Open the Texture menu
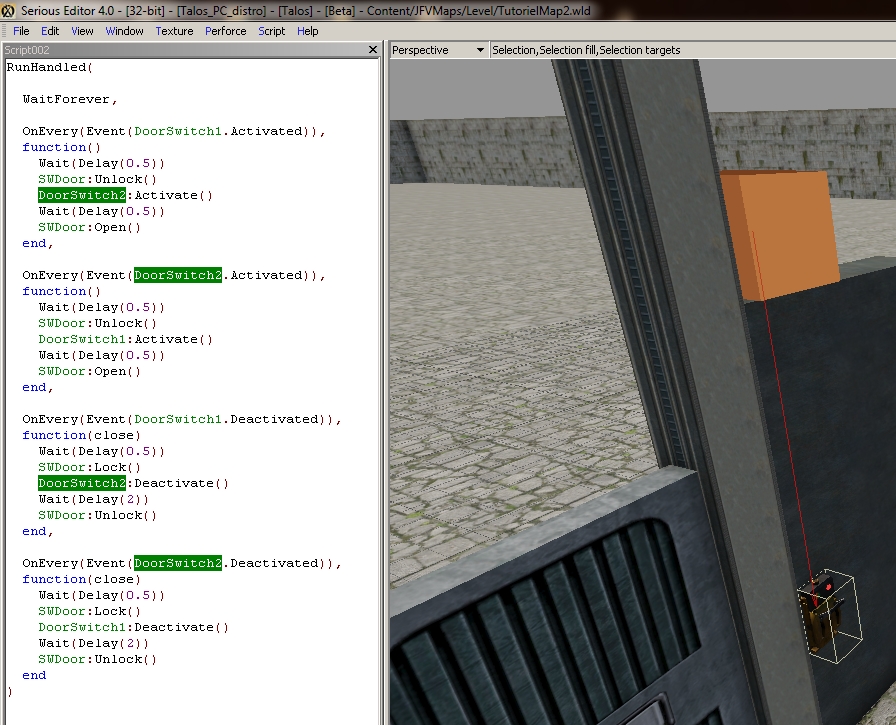Image resolution: width=896 pixels, height=725 pixels. pyautogui.click(x=174, y=31)
